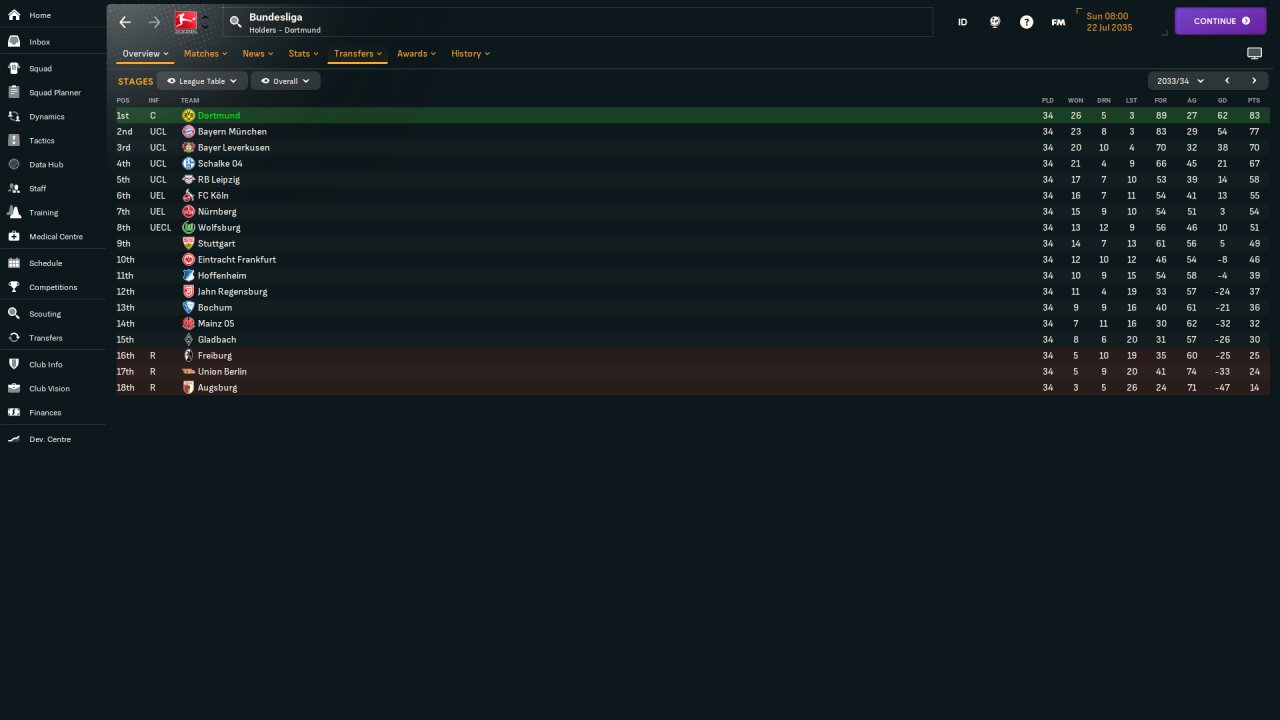This screenshot has width=1280, height=720.
Task: Open the Eintracht Frankfurt team link
Action: coord(237,260)
